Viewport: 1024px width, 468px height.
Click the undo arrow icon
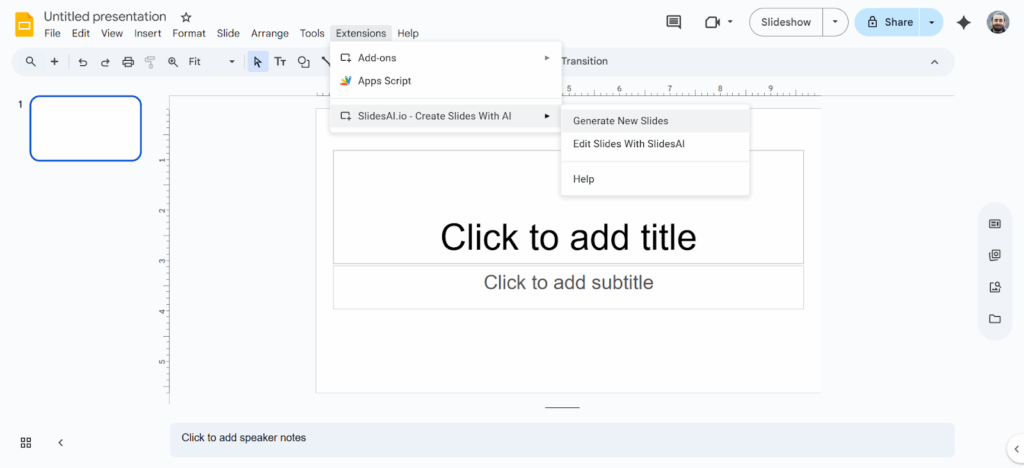click(83, 62)
